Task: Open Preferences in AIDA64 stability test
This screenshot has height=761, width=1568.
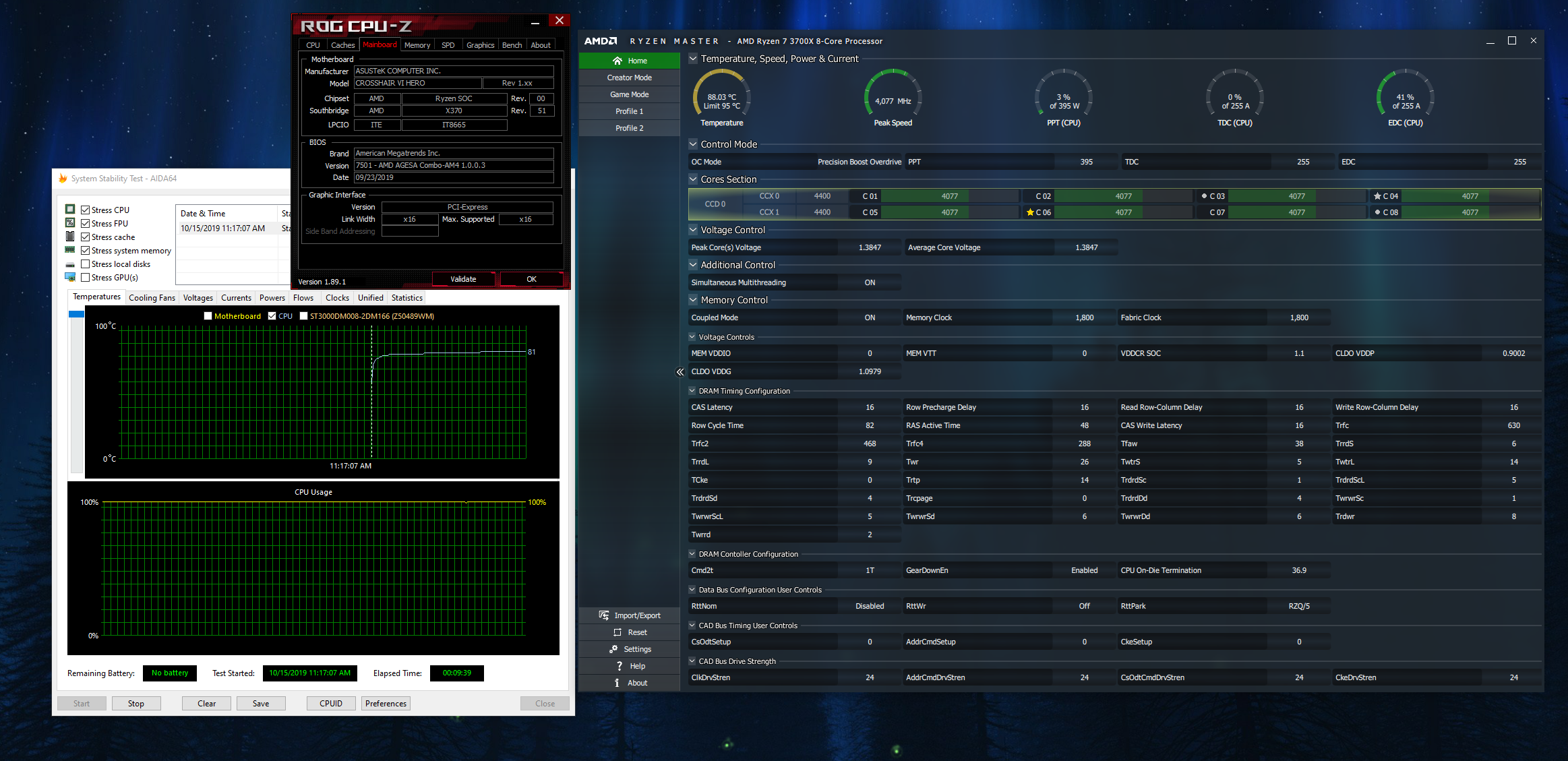Action: (x=386, y=703)
